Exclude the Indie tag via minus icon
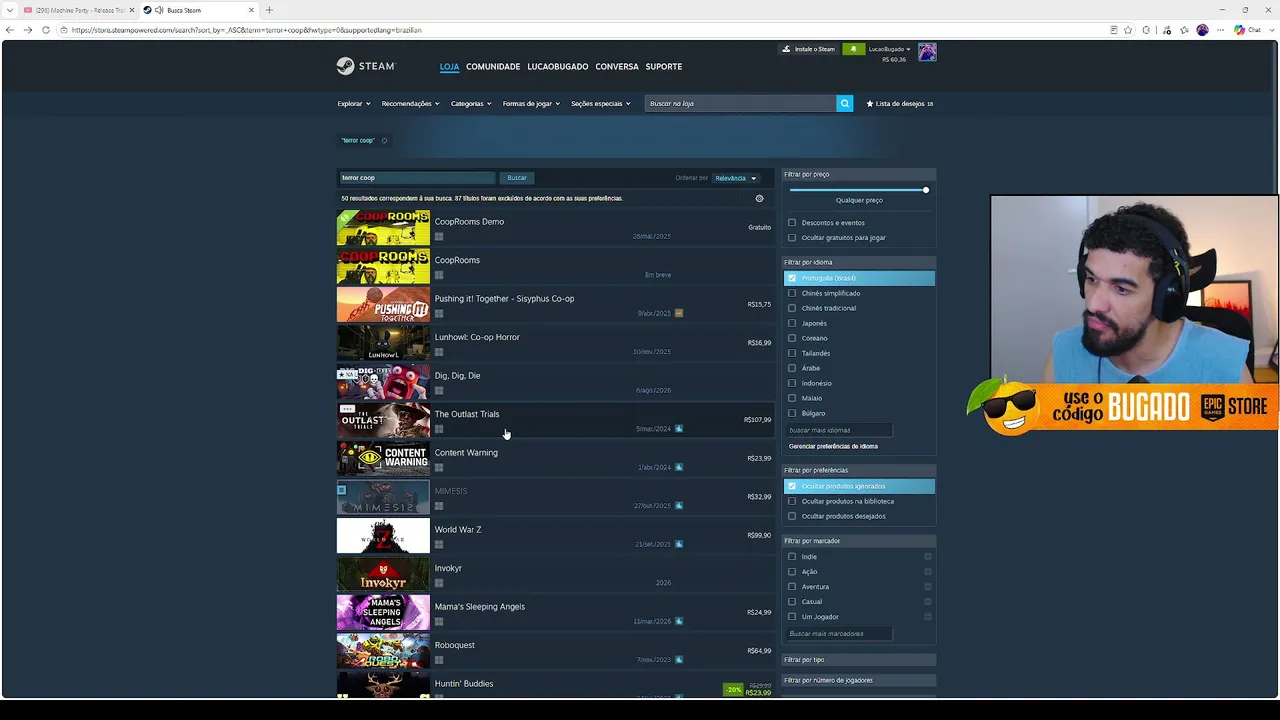 coord(928,557)
